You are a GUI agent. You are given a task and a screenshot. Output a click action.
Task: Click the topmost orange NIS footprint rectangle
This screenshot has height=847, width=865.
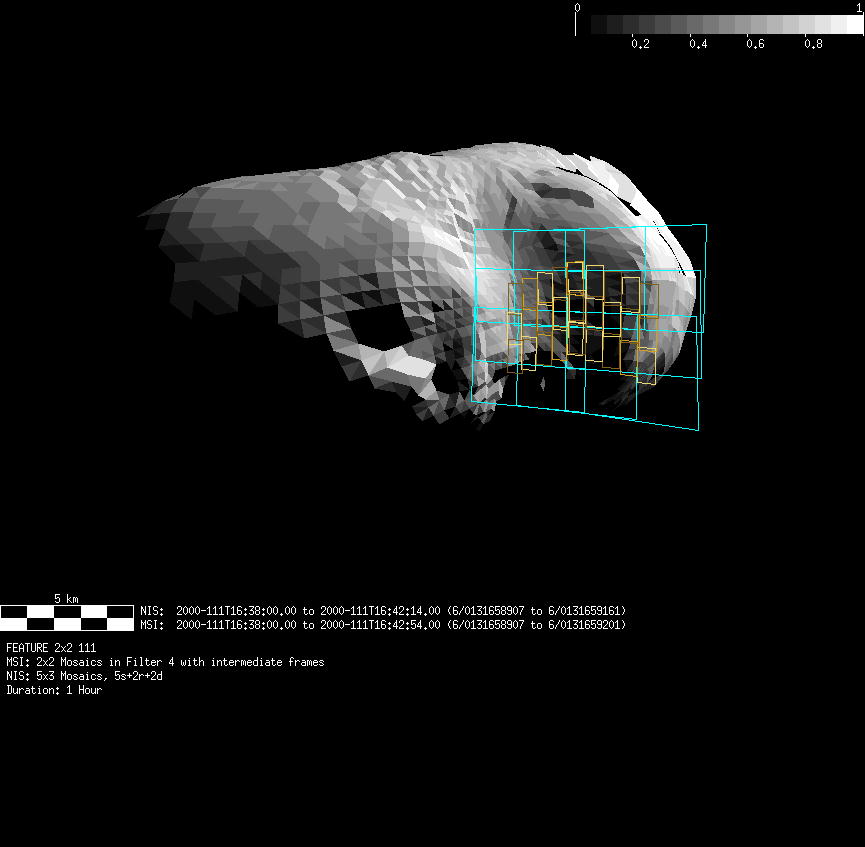point(574,277)
